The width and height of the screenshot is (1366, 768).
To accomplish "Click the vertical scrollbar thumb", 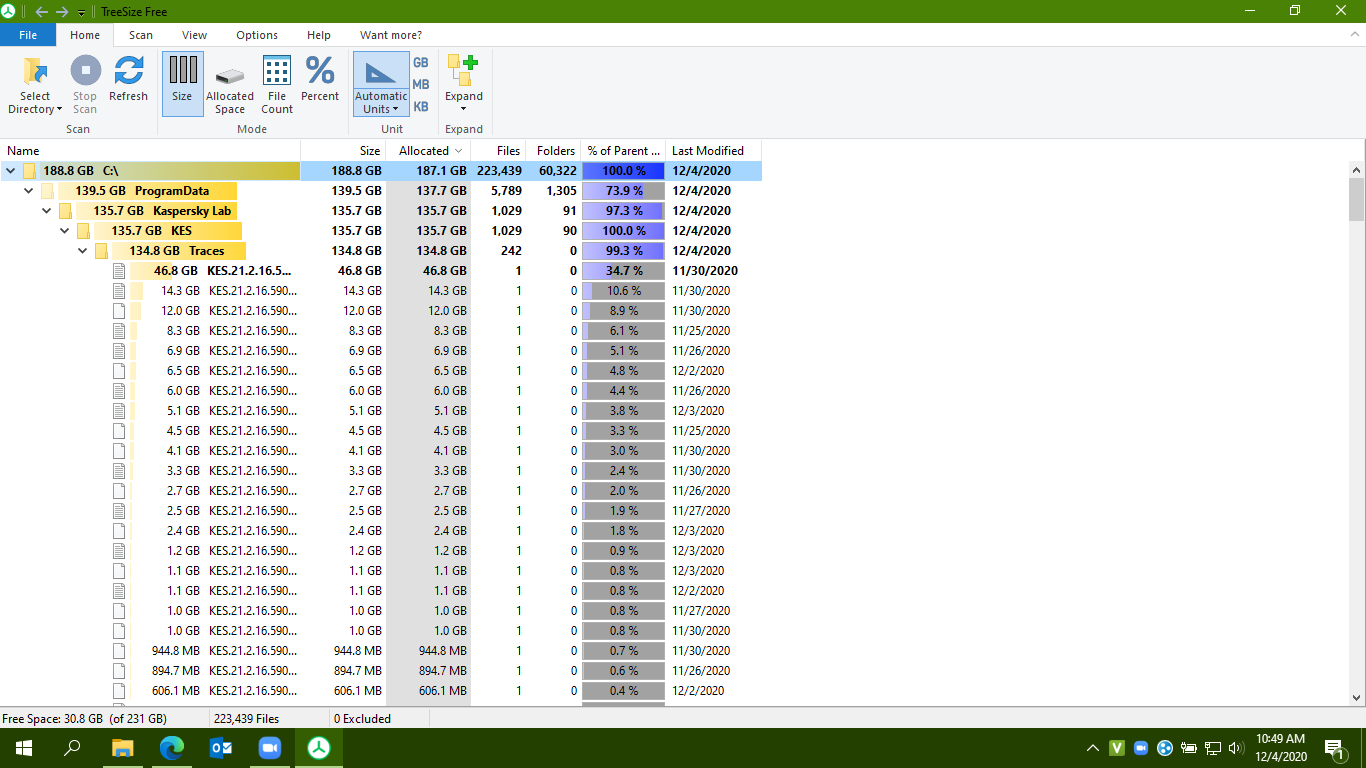I will pyautogui.click(x=1357, y=199).
